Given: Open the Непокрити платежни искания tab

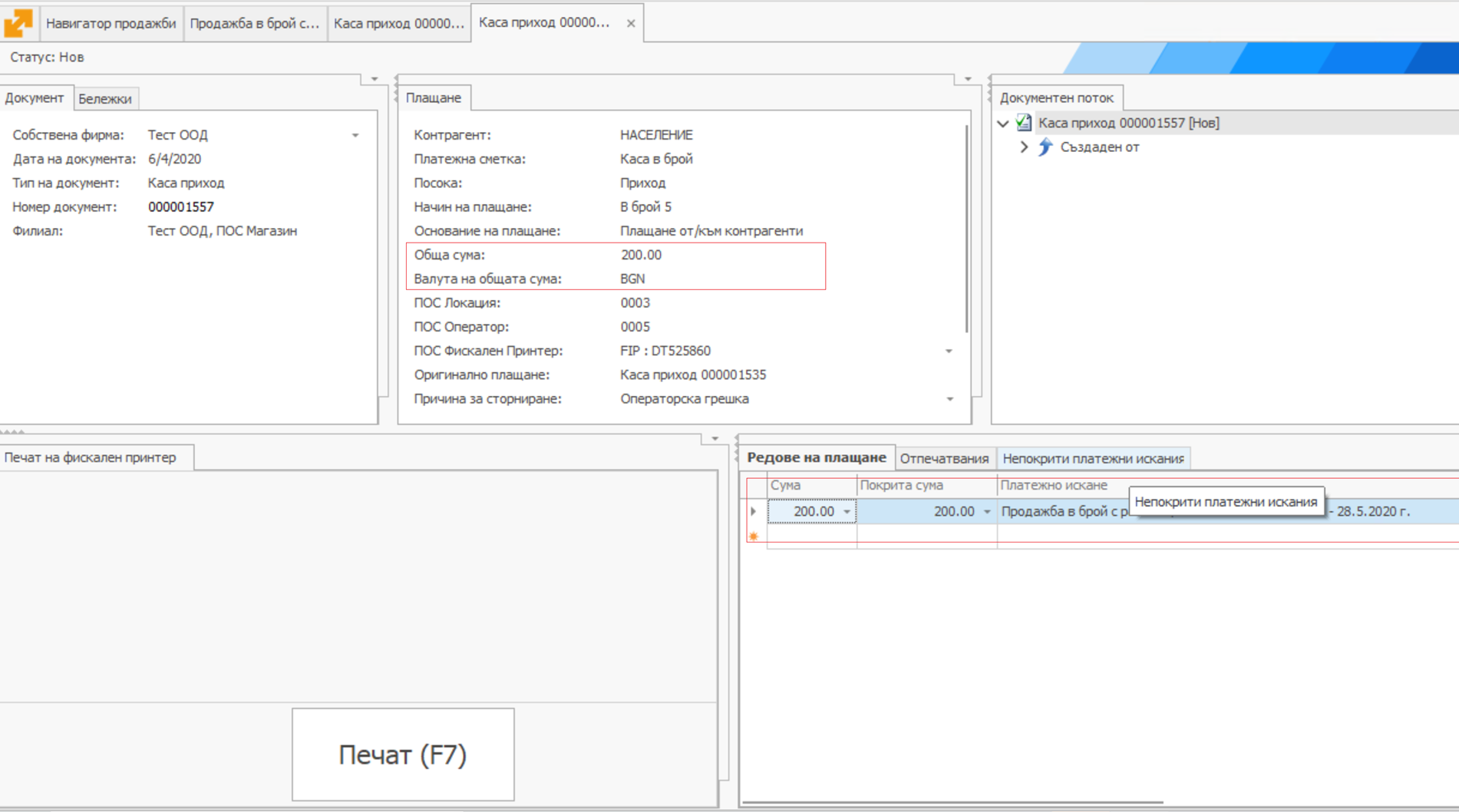Looking at the screenshot, I should point(1093,458).
